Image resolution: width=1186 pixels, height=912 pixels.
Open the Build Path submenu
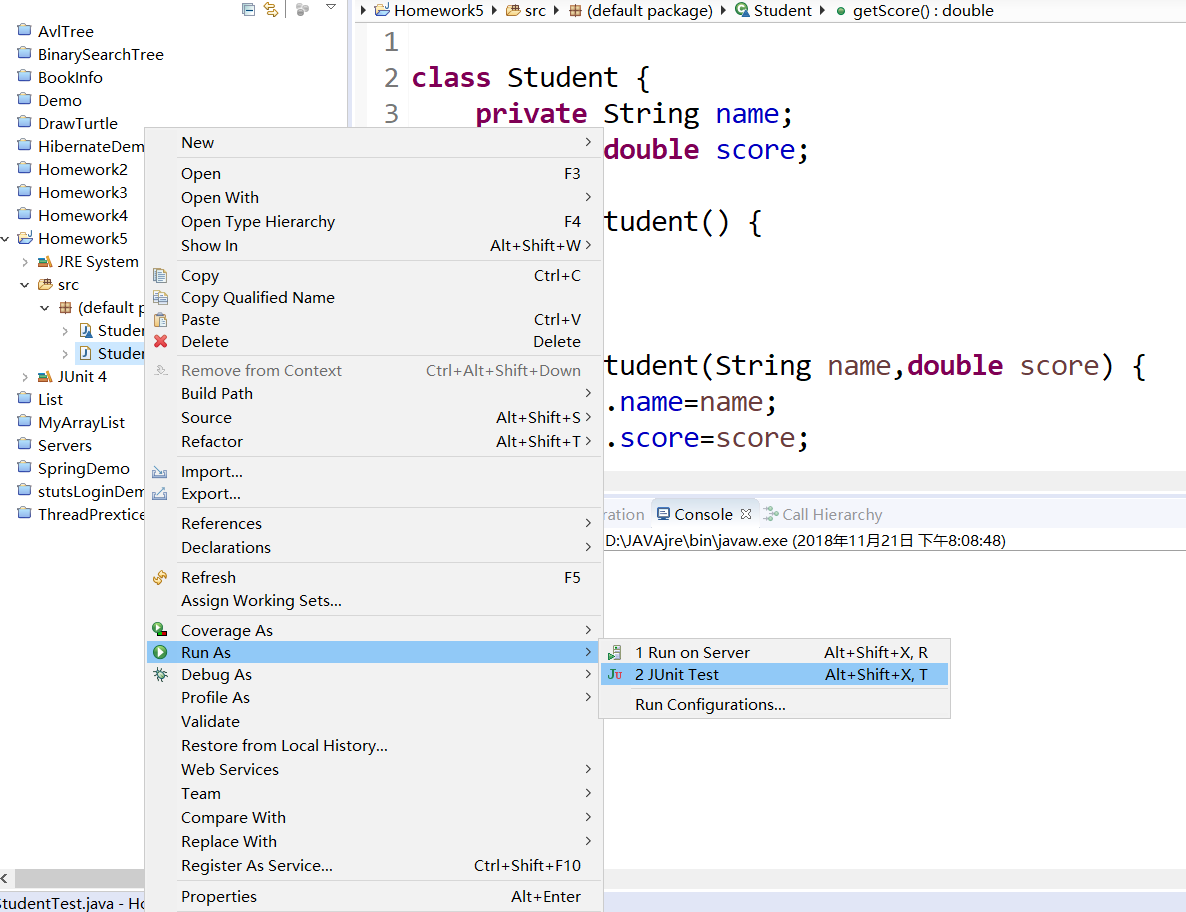[x=374, y=394]
